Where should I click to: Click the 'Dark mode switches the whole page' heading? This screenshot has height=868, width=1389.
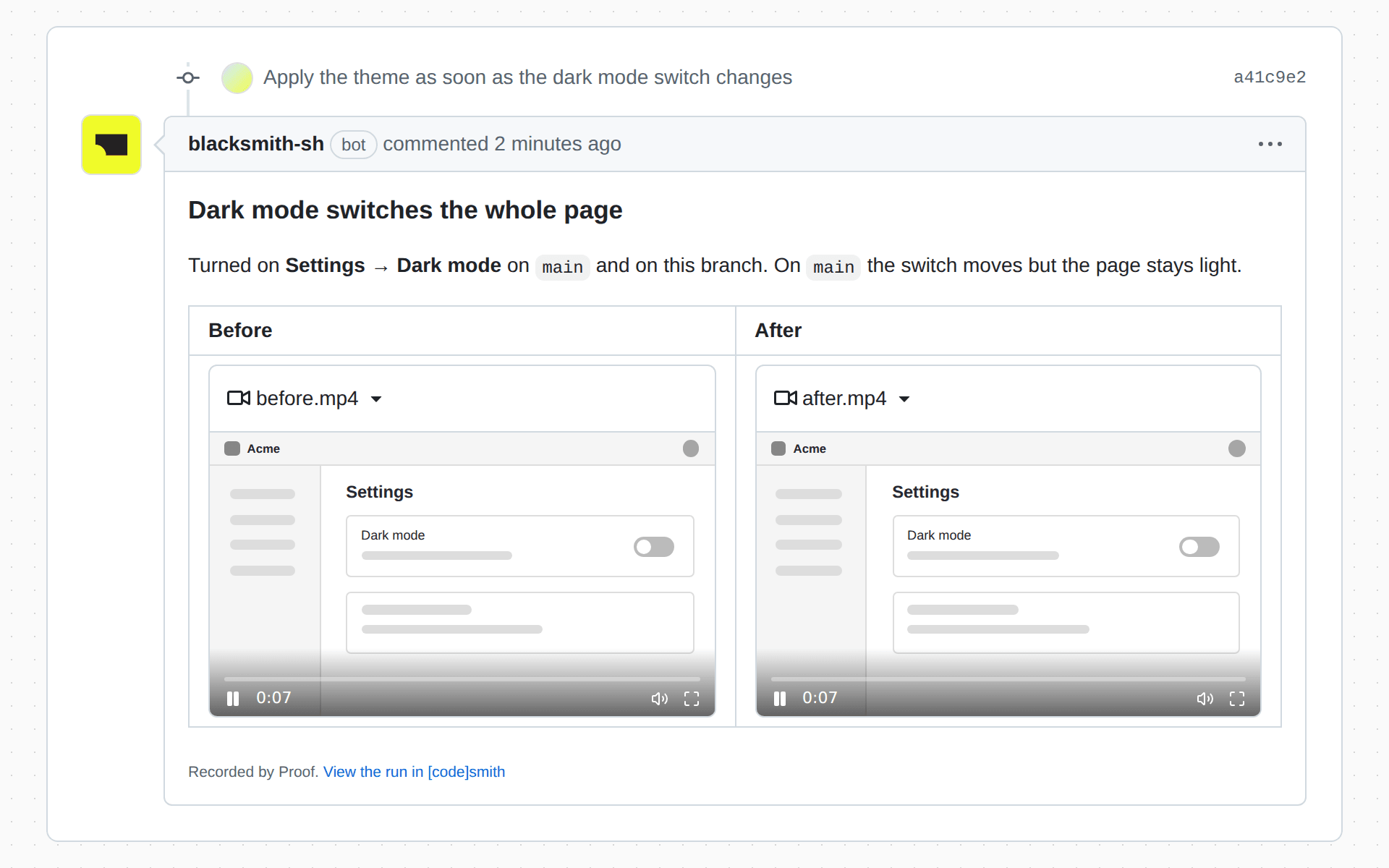[405, 210]
